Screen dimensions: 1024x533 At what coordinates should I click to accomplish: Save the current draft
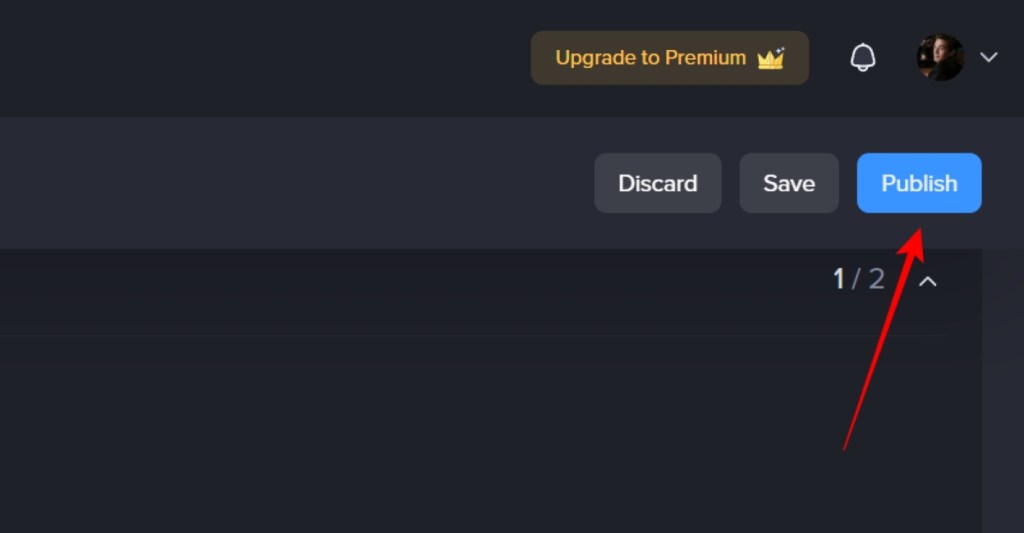tap(789, 183)
